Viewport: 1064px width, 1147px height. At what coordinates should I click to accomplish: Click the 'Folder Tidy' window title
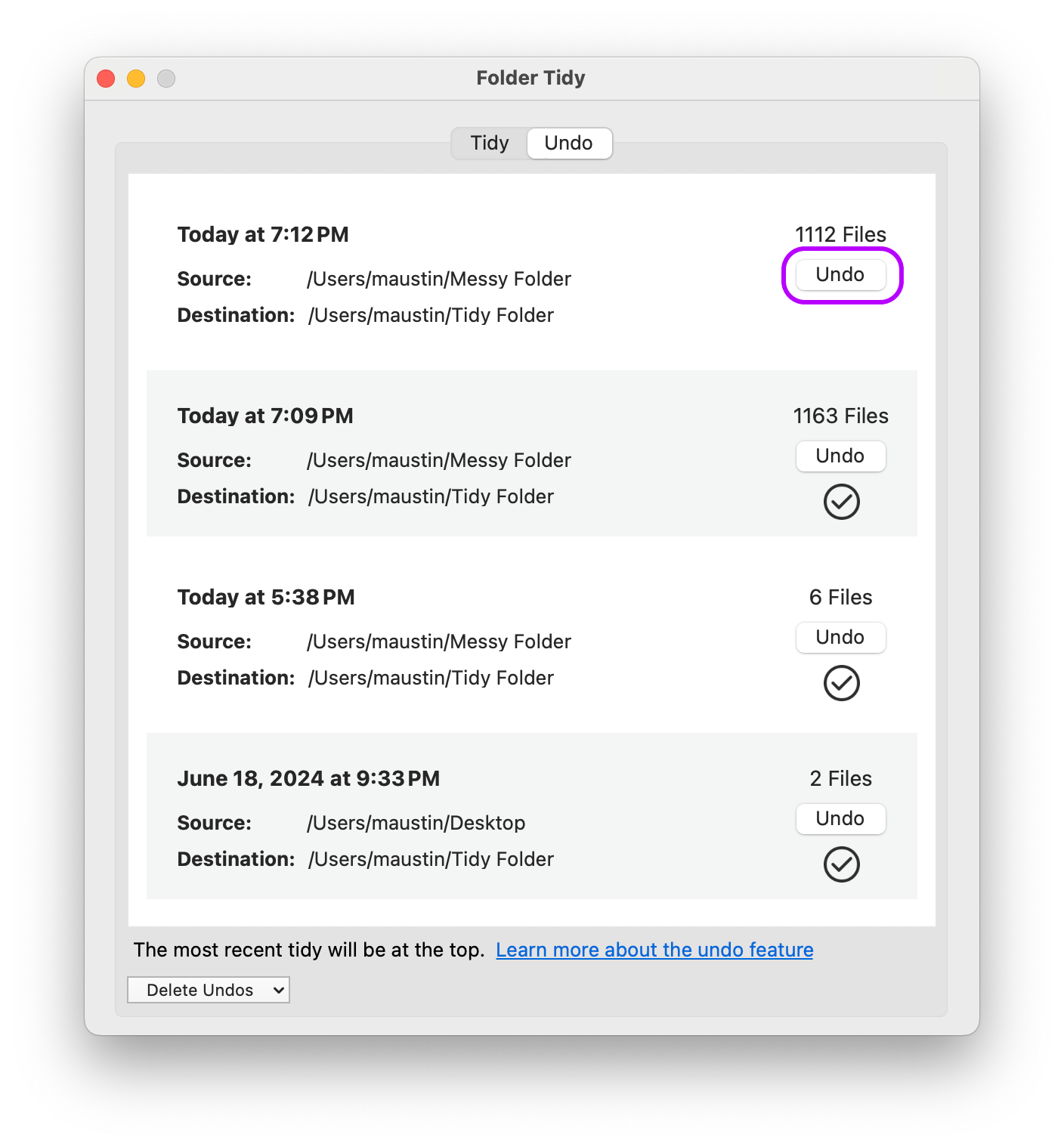tap(530, 78)
